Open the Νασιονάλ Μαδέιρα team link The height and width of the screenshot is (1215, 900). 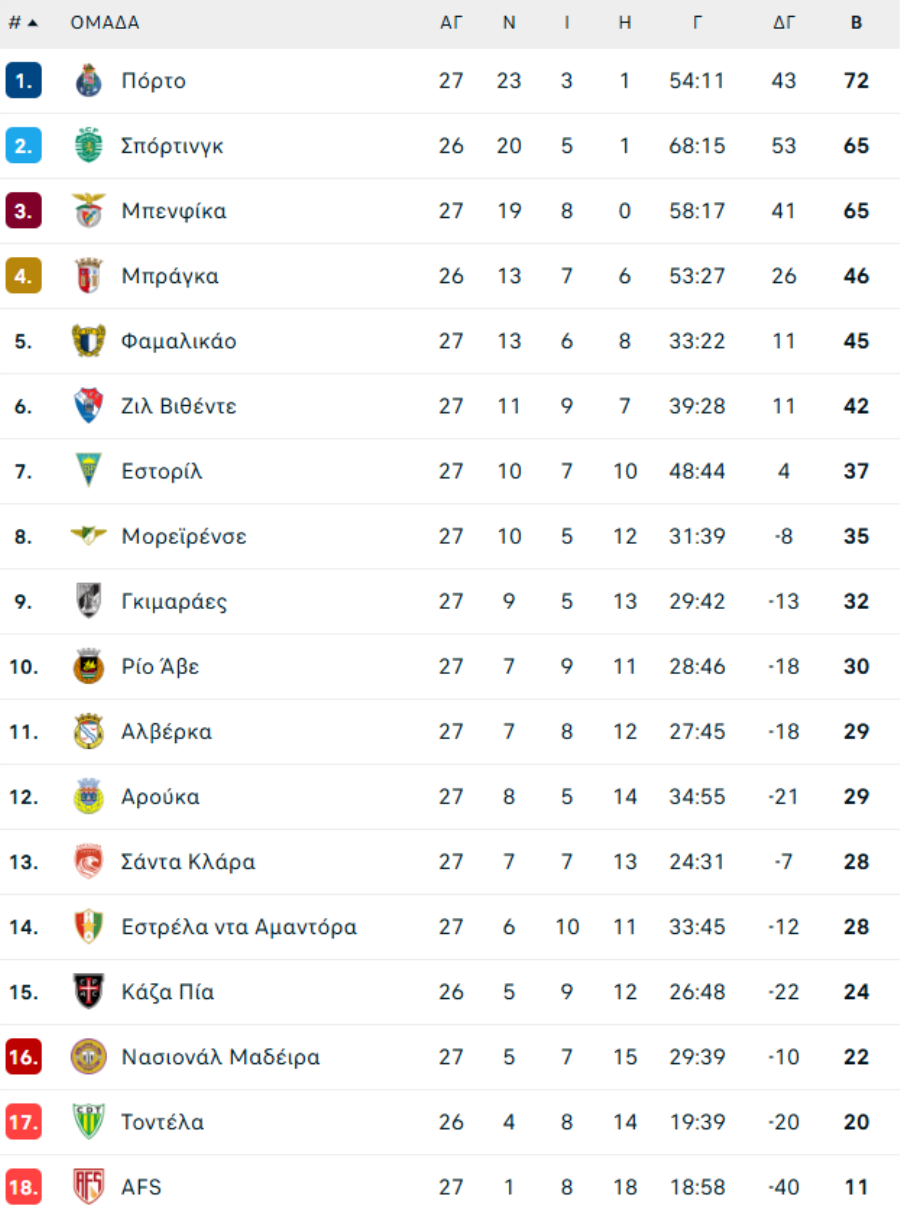[x=220, y=1057]
